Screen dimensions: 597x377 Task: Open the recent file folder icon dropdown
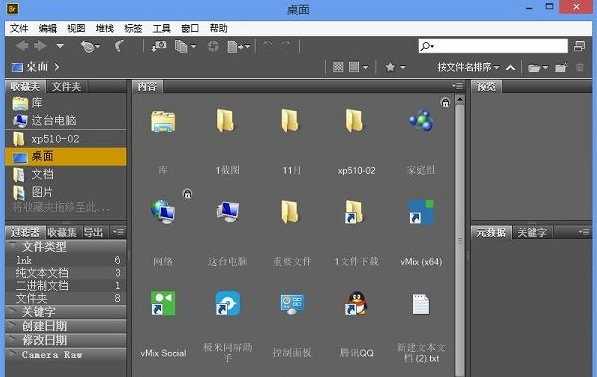pyautogui.click(x=538, y=68)
